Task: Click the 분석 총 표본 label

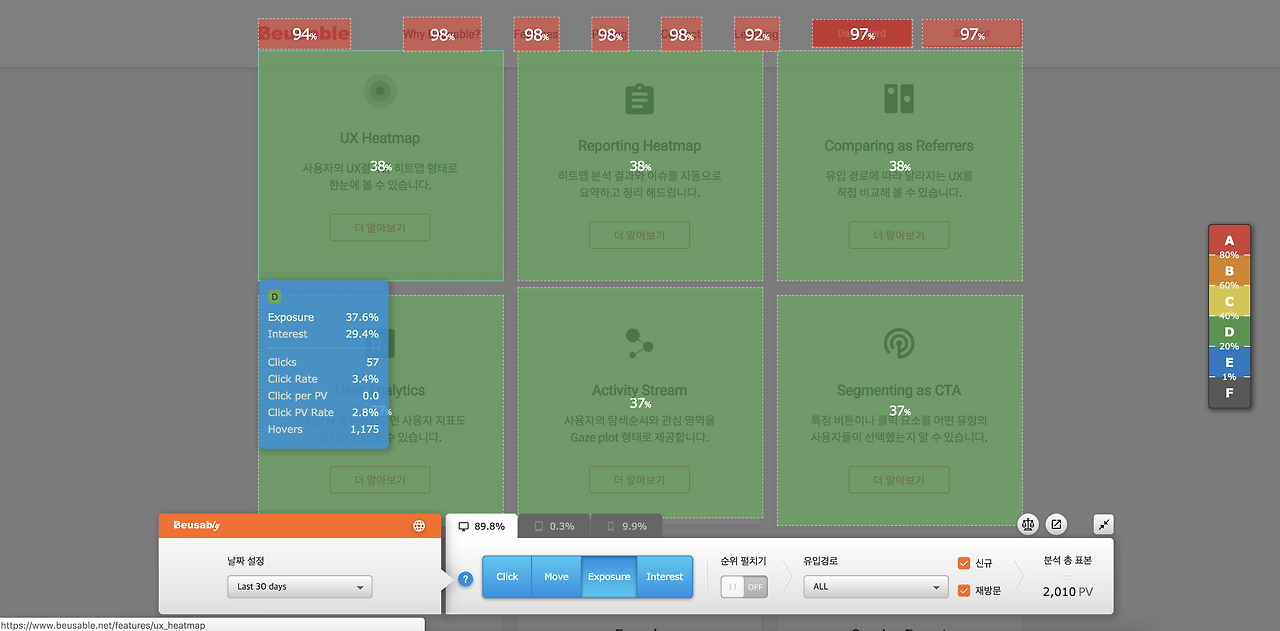Action: tap(1067, 560)
